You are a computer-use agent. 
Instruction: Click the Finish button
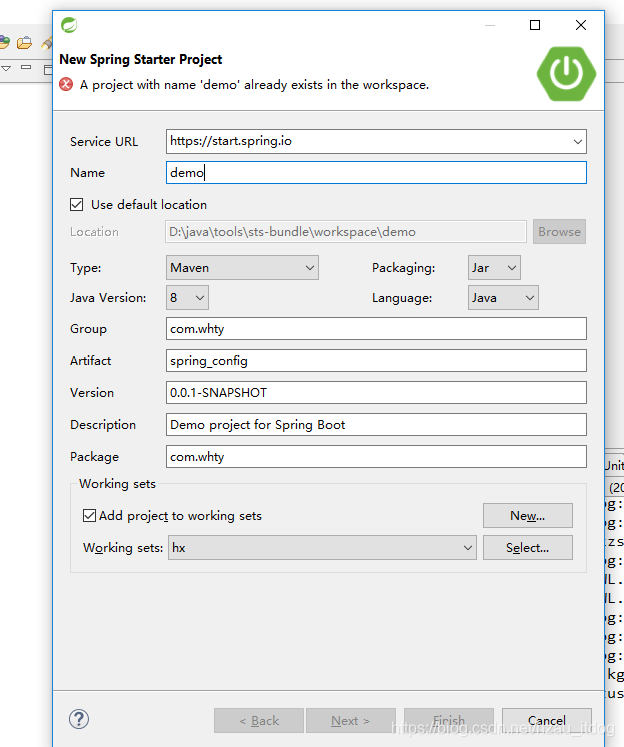449,720
